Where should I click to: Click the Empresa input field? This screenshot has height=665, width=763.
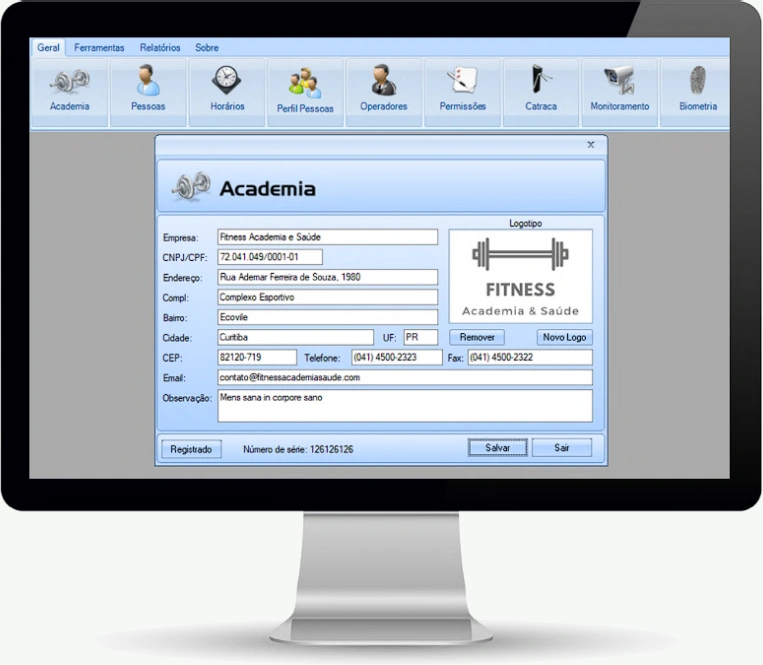tap(327, 237)
